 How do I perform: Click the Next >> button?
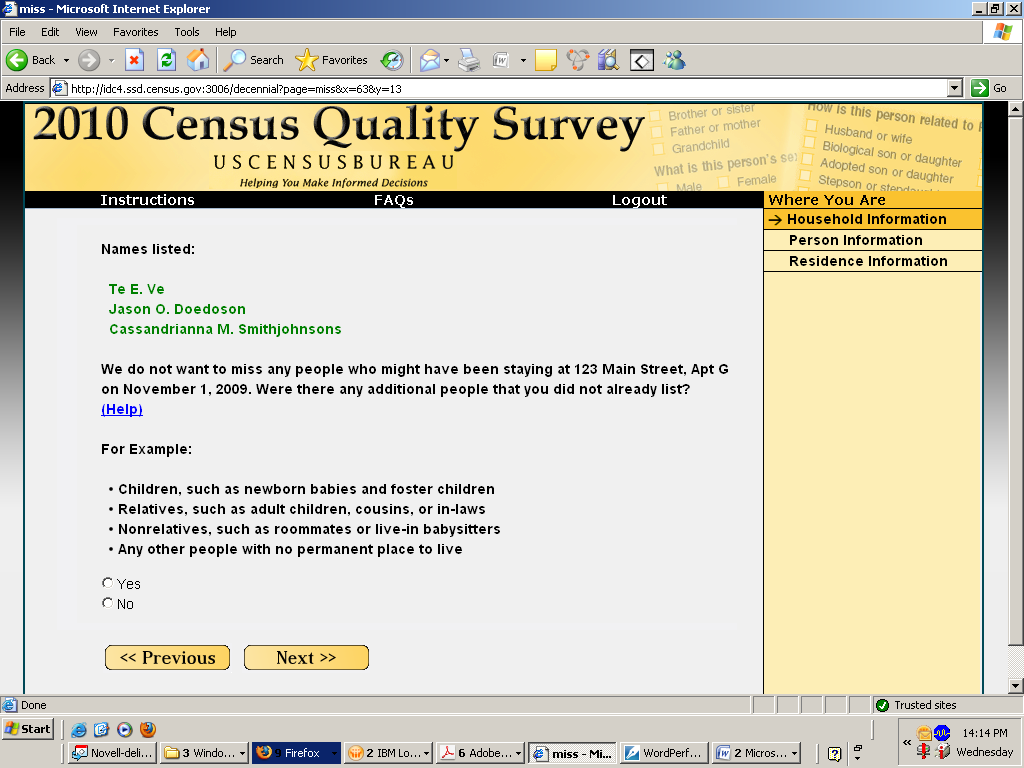[x=306, y=657]
